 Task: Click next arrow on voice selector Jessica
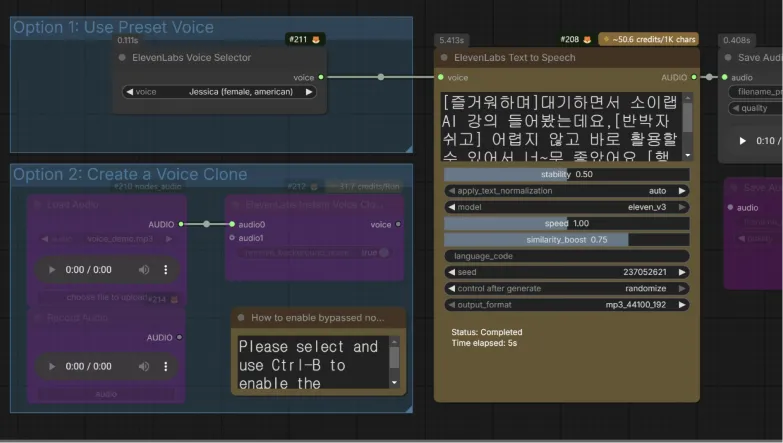point(309,92)
